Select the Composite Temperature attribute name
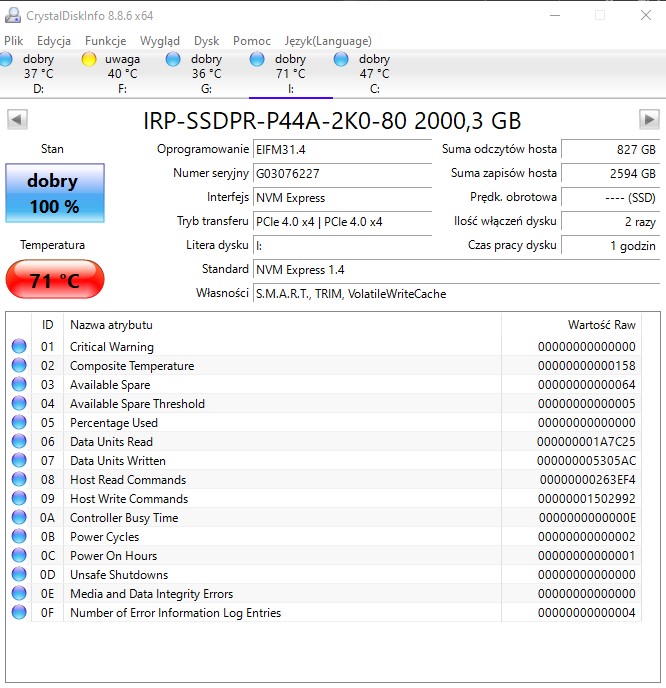Image resolution: width=666 pixels, height=688 pixels. 132,366
